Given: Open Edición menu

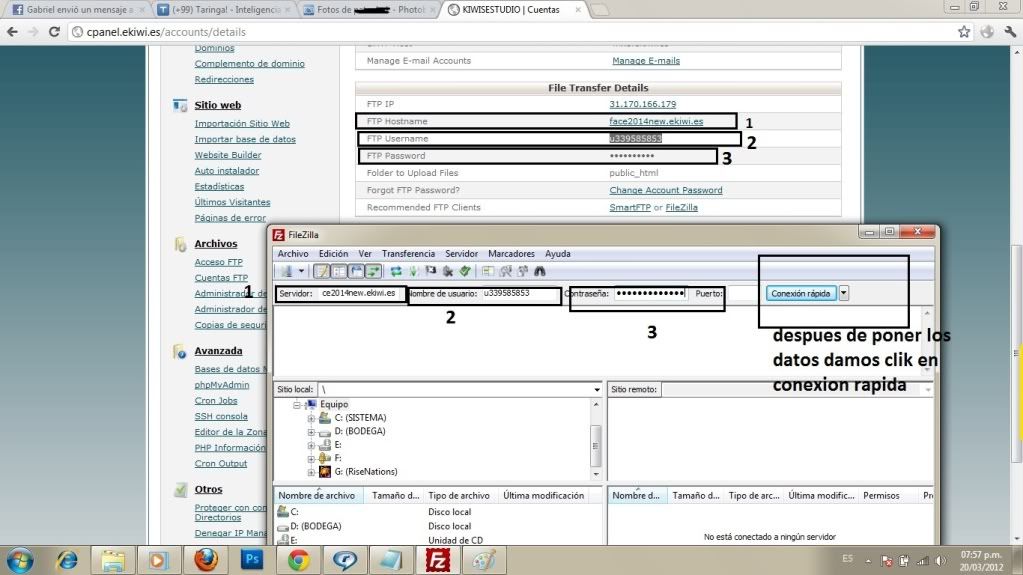Looking at the screenshot, I should pos(333,253).
